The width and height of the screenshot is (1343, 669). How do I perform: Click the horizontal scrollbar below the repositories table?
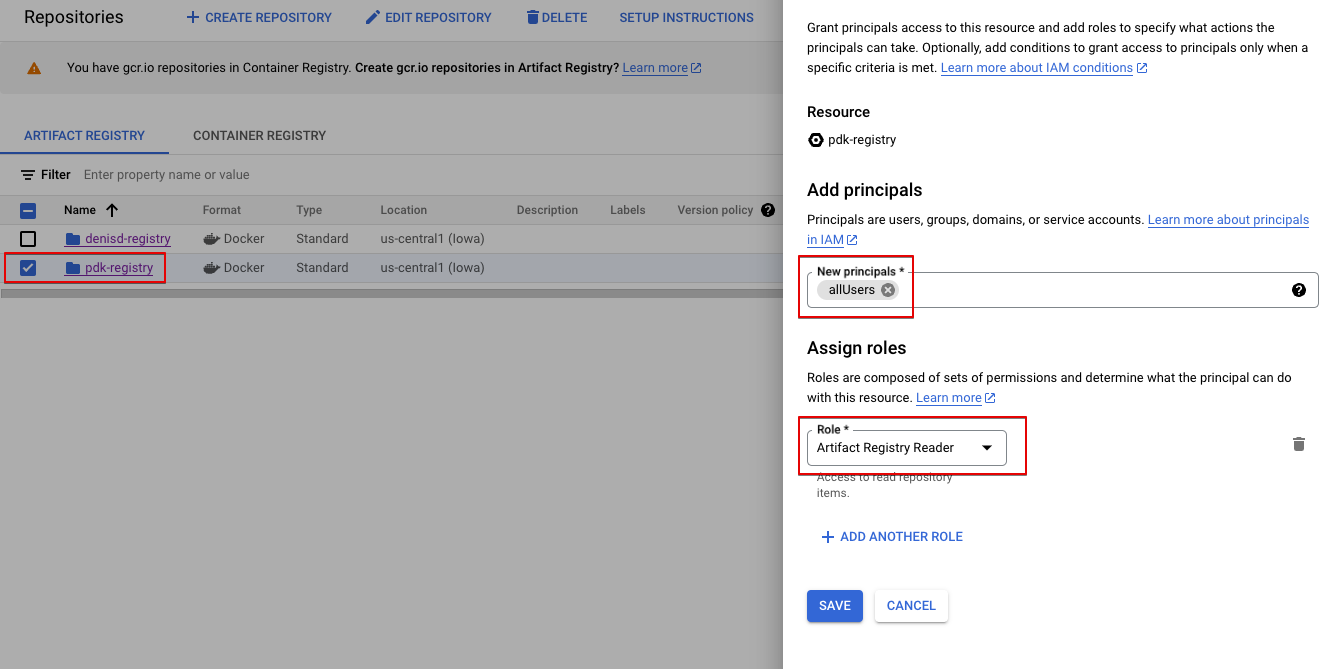pos(391,294)
